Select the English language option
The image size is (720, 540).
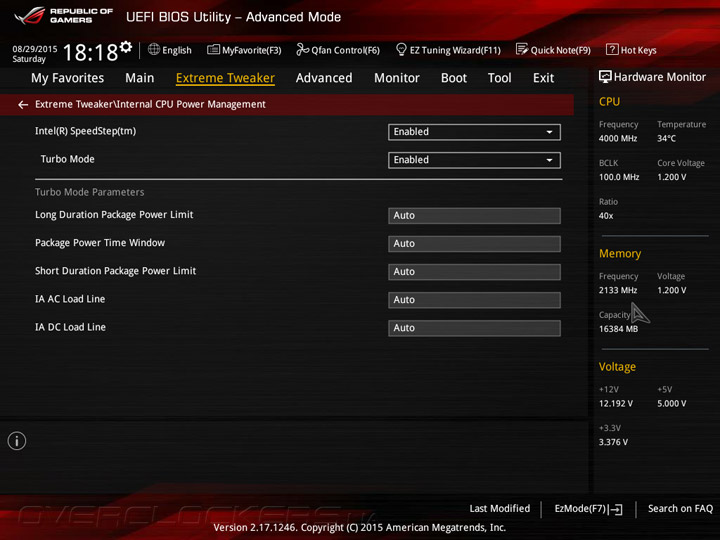click(x=177, y=50)
